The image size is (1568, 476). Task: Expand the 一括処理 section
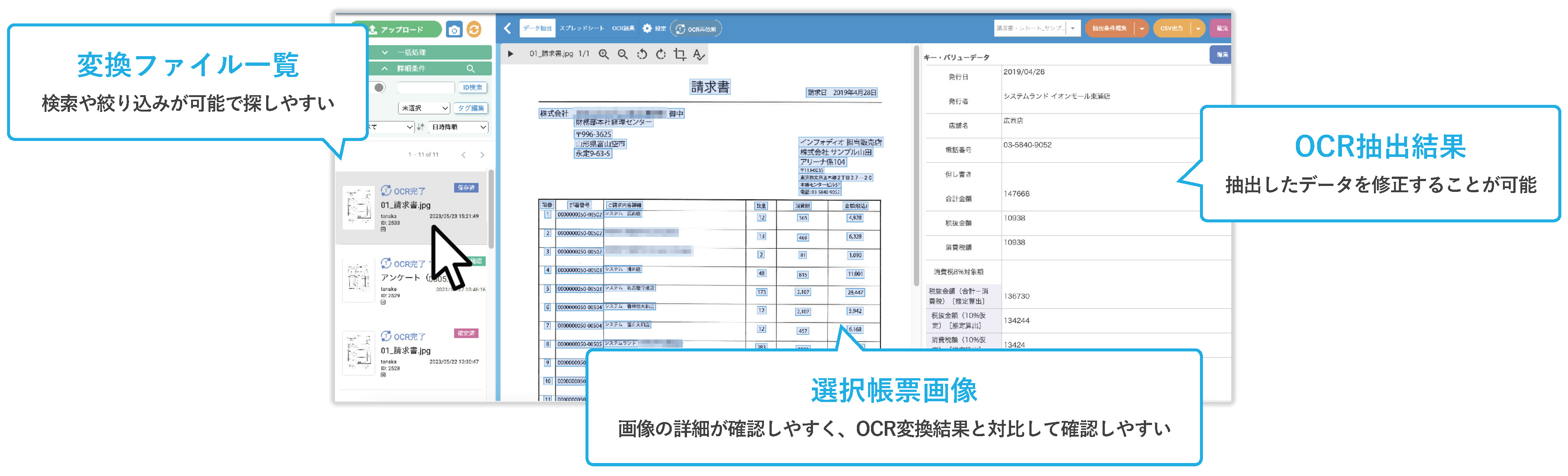point(385,52)
